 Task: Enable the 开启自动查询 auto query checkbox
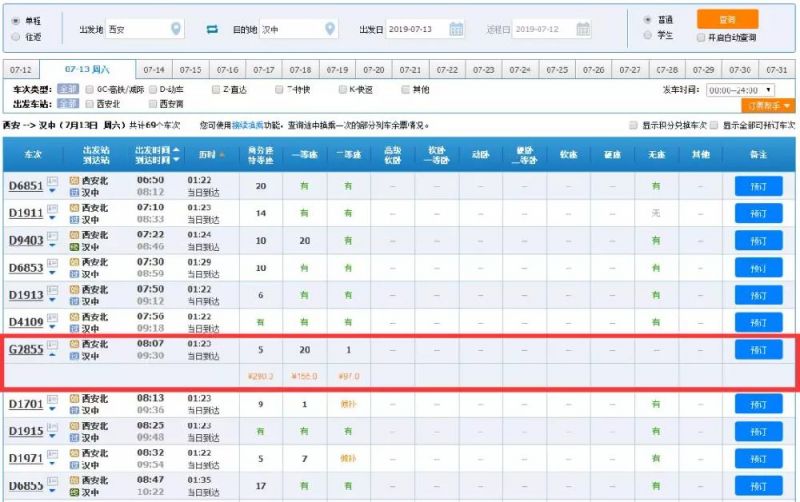pos(701,37)
